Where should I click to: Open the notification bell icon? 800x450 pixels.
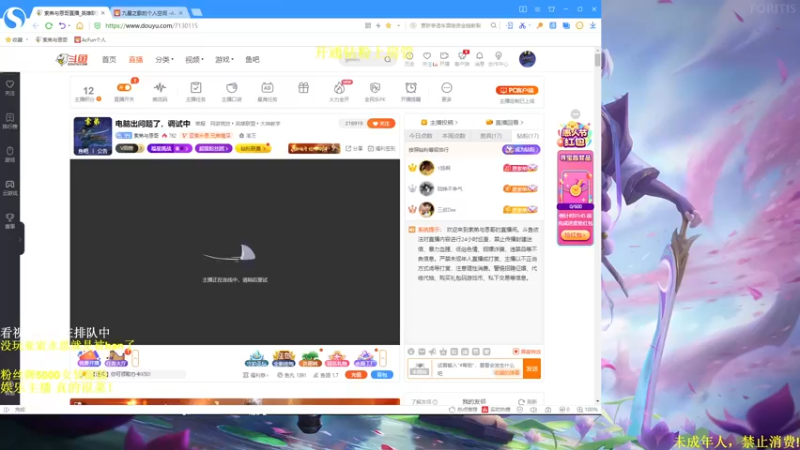pos(480,56)
